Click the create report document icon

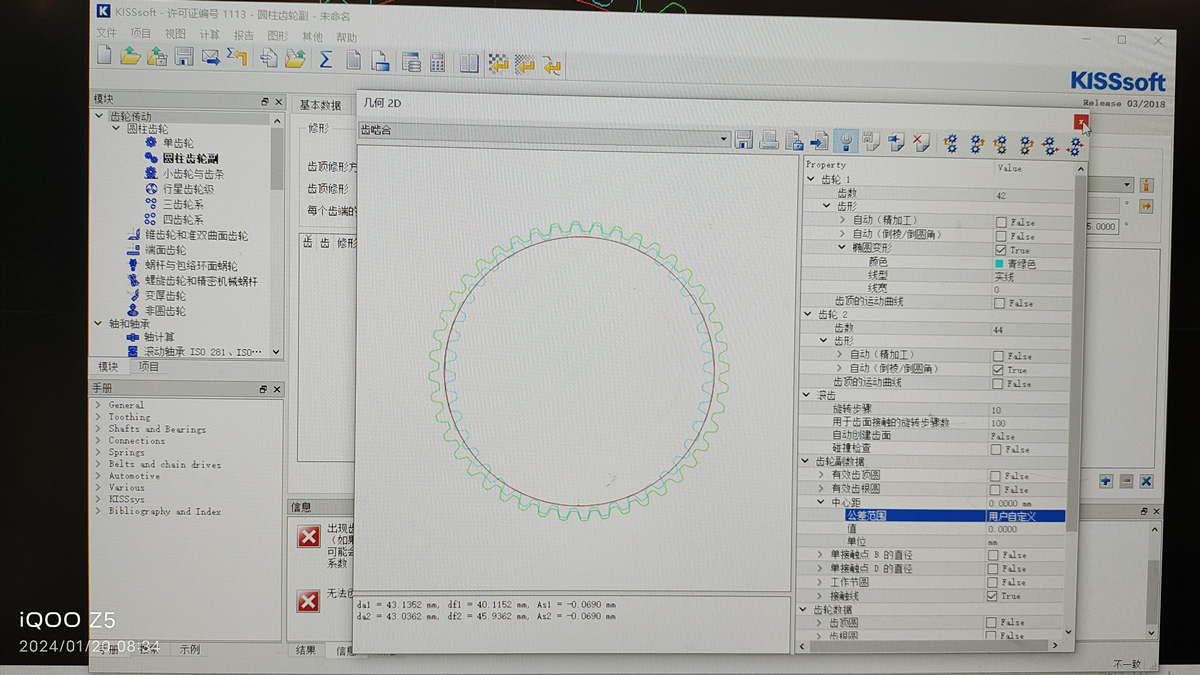pos(353,60)
